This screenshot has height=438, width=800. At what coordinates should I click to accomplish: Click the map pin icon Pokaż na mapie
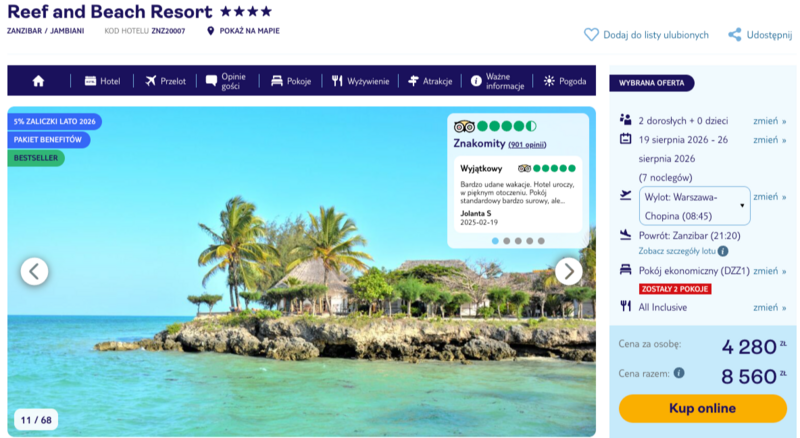tap(210, 31)
